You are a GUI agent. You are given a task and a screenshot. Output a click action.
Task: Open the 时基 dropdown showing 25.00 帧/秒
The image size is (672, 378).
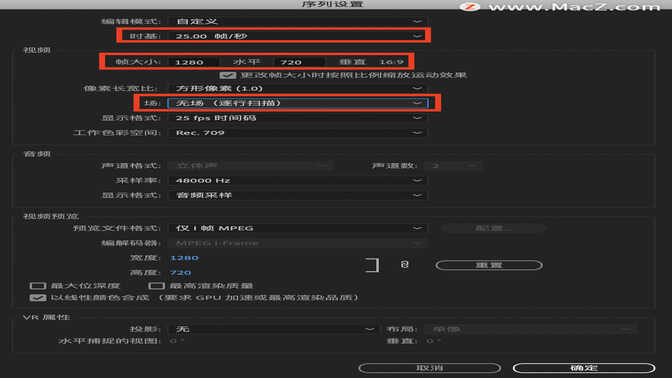click(x=297, y=36)
